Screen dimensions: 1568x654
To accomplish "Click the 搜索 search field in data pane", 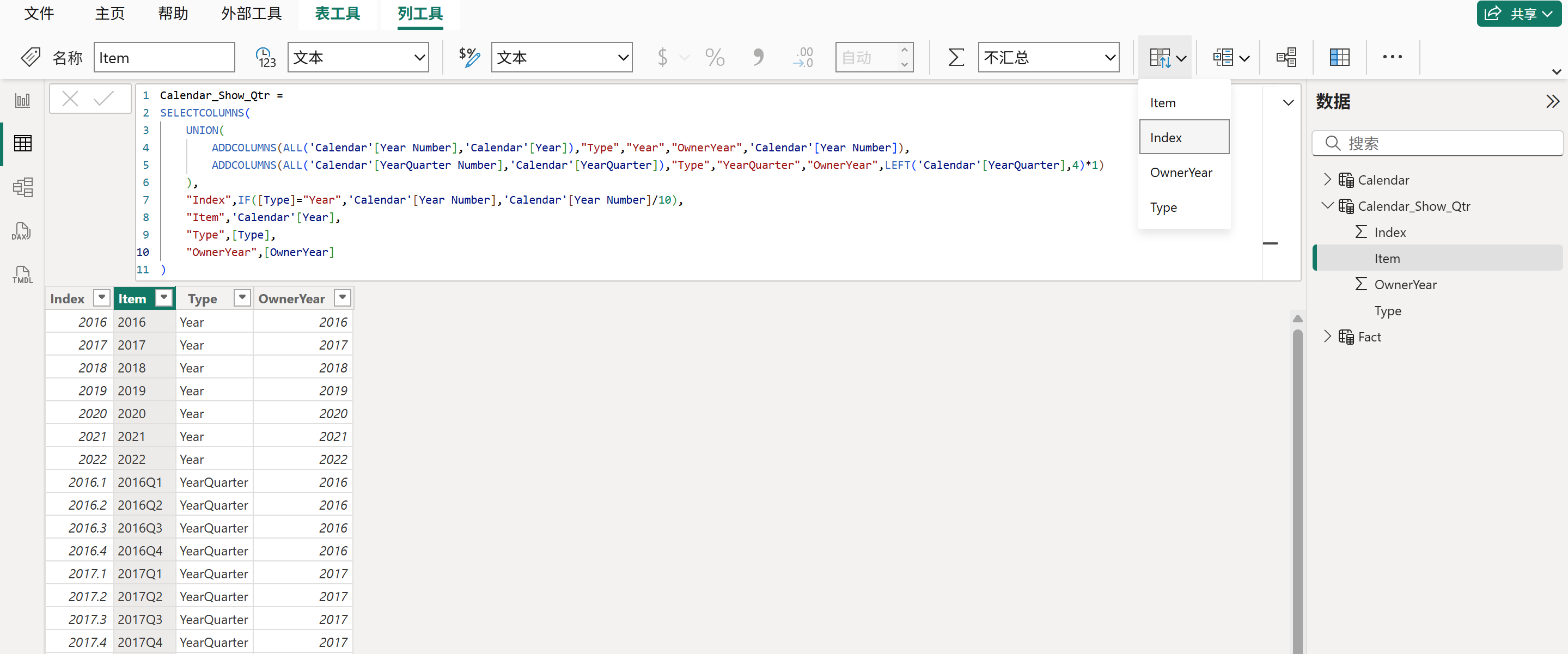I will (x=1437, y=144).
